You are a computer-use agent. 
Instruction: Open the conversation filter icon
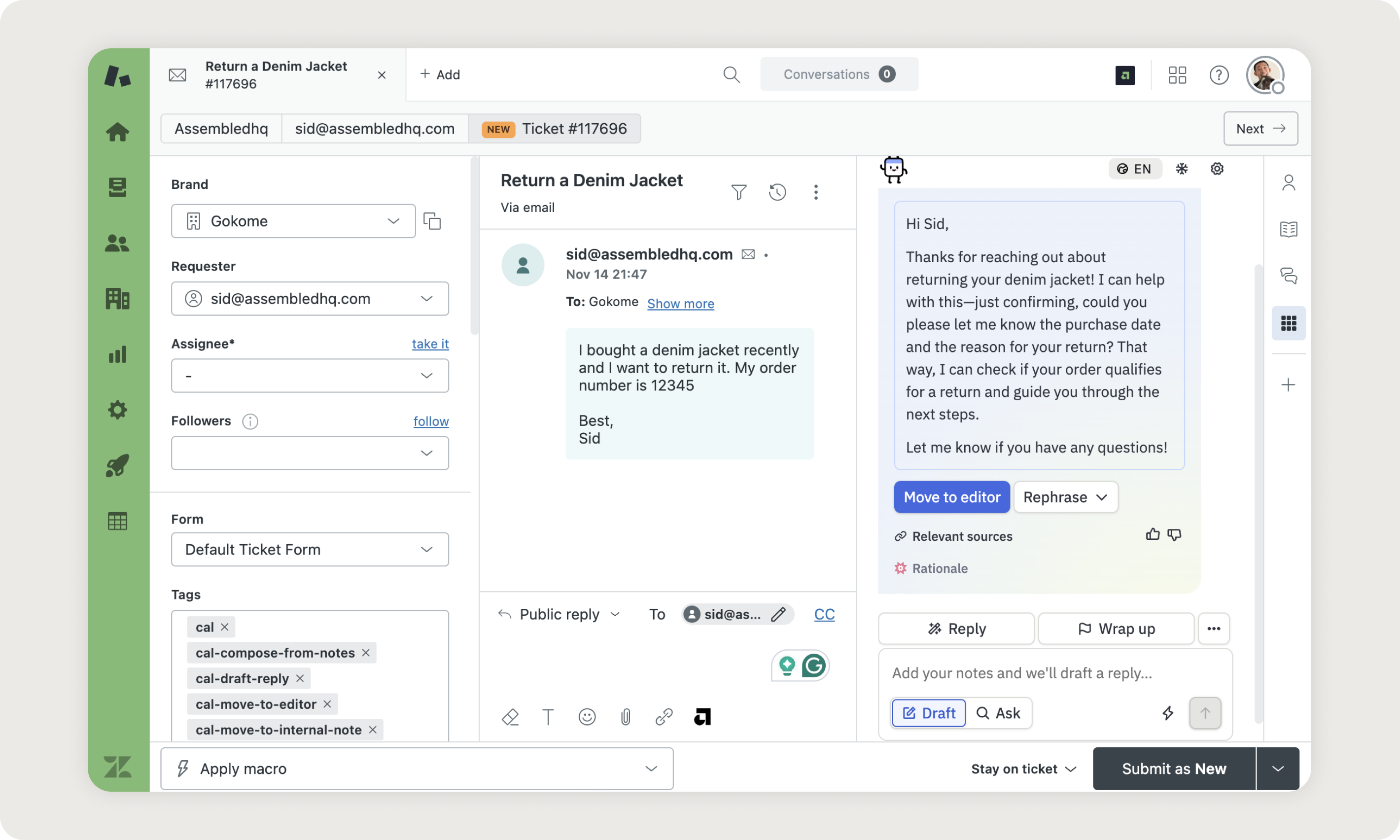(x=738, y=192)
